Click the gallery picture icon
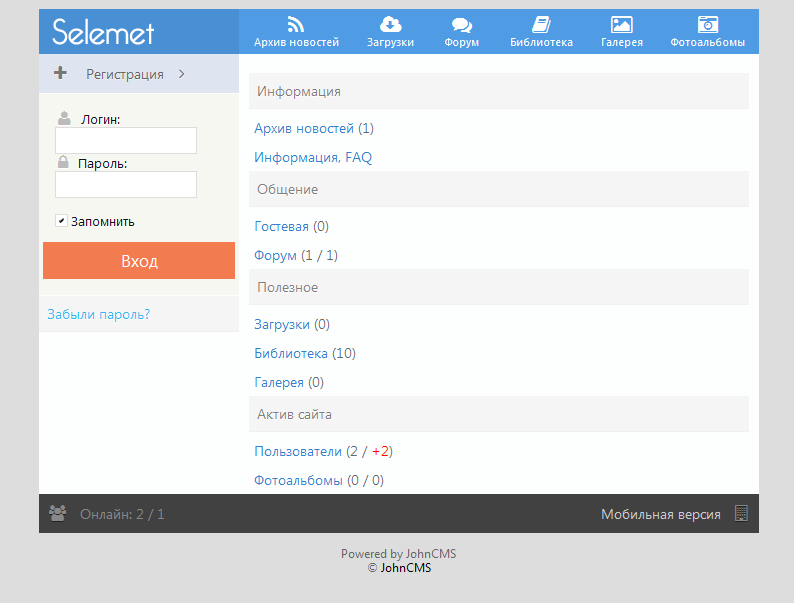 click(x=622, y=24)
